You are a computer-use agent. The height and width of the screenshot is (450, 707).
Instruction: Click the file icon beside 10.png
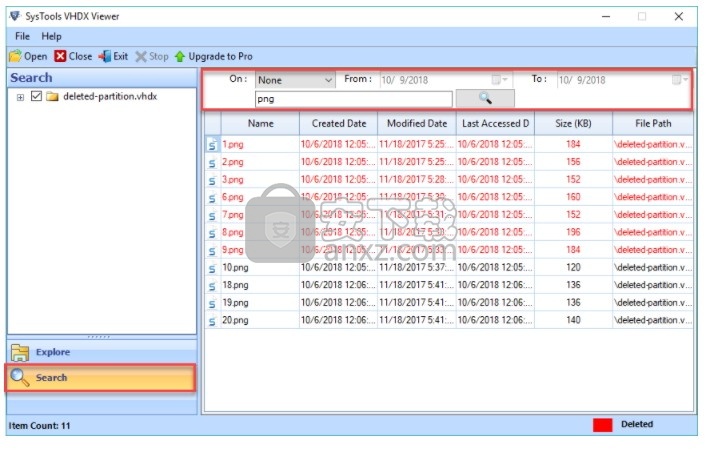pos(212,268)
